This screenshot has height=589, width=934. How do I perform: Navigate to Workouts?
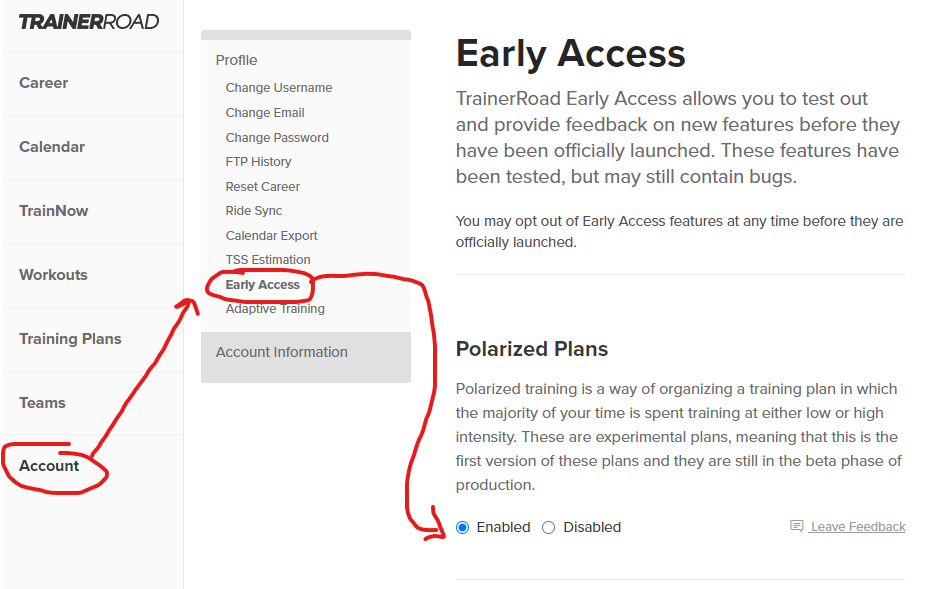[x=53, y=275]
